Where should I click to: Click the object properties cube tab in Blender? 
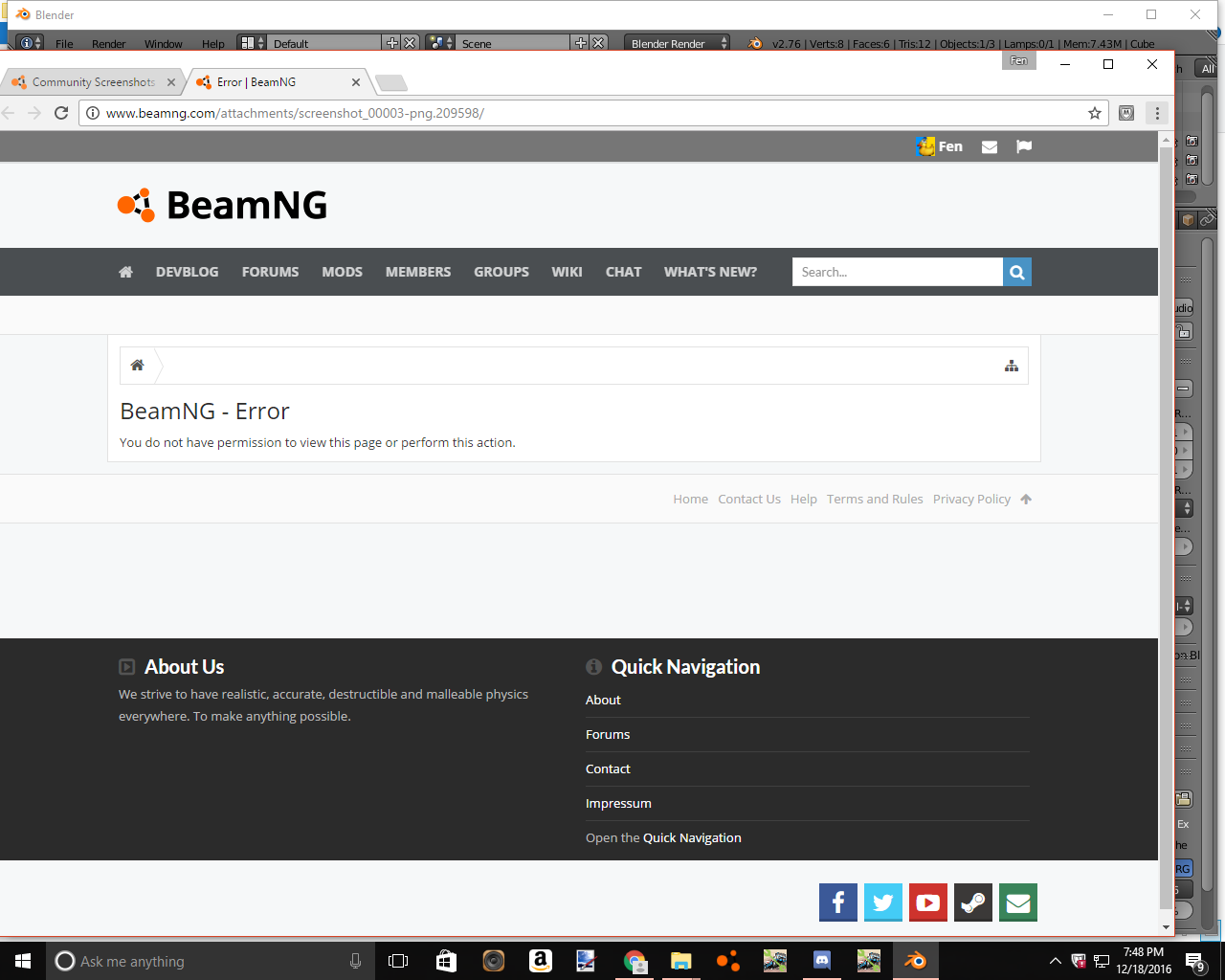[x=1188, y=220]
